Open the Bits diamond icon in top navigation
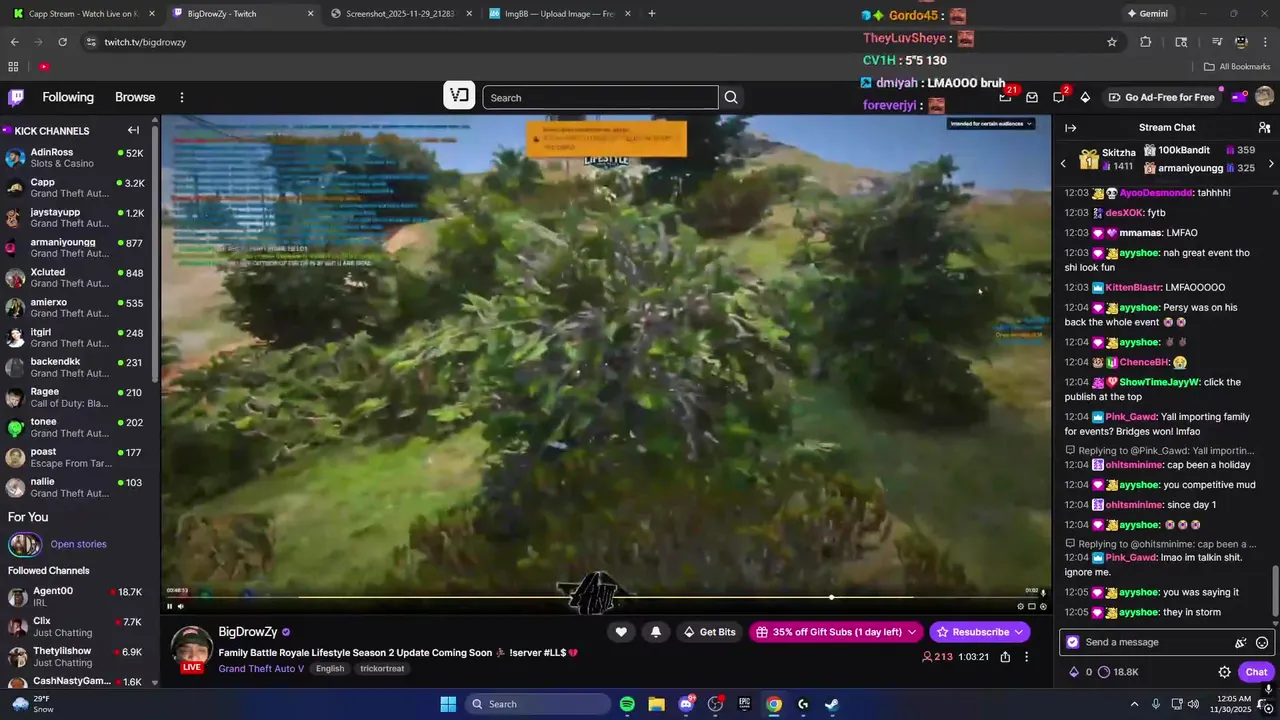The width and height of the screenshot is (1280, 720). pos(1085,97)
